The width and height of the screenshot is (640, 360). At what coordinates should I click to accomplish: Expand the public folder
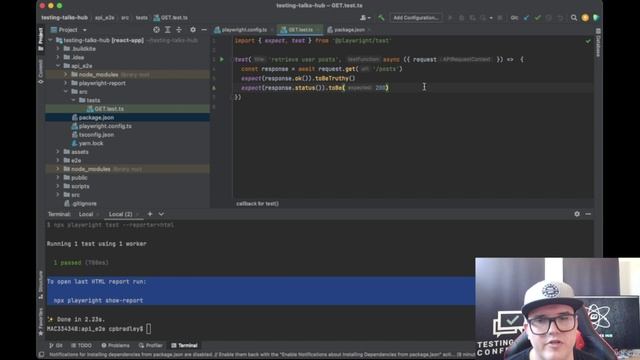58,178
